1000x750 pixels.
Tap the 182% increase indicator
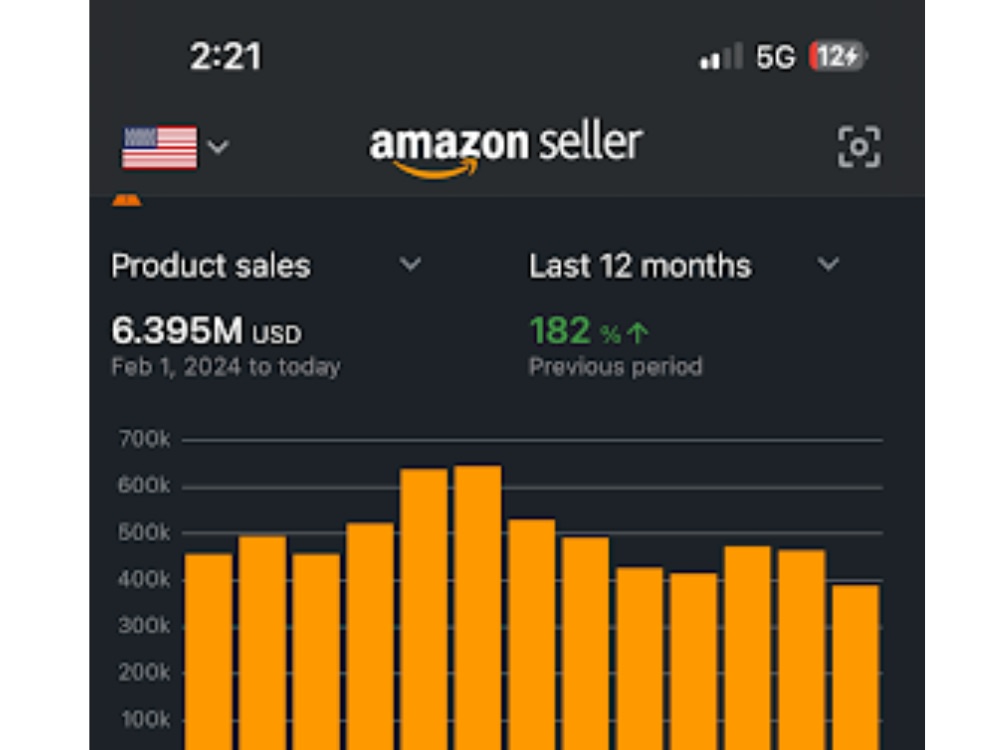pyautogui.click(x=589, y=331)
